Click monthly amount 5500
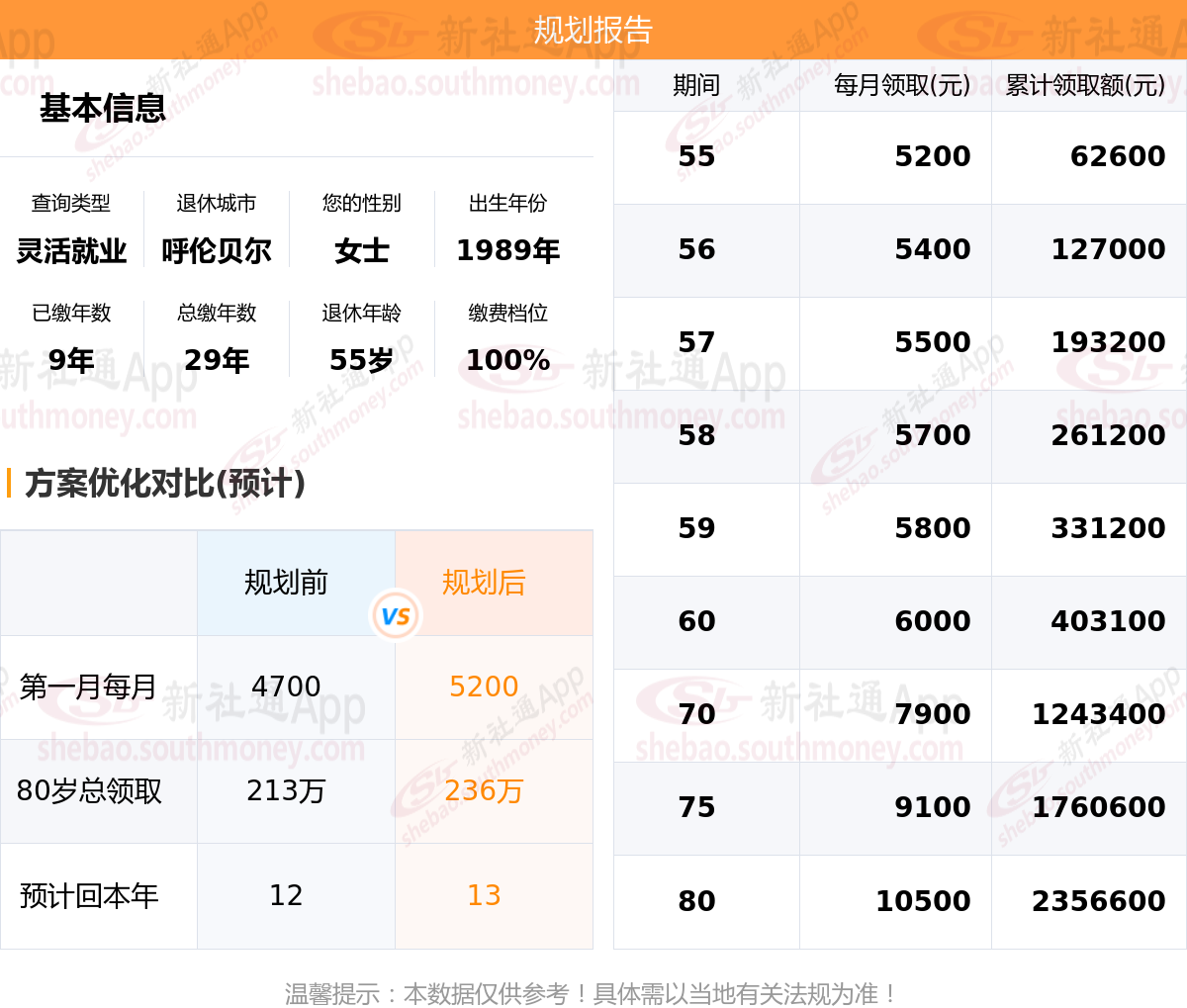1187x1008 pixels. [x=933, y=342]
